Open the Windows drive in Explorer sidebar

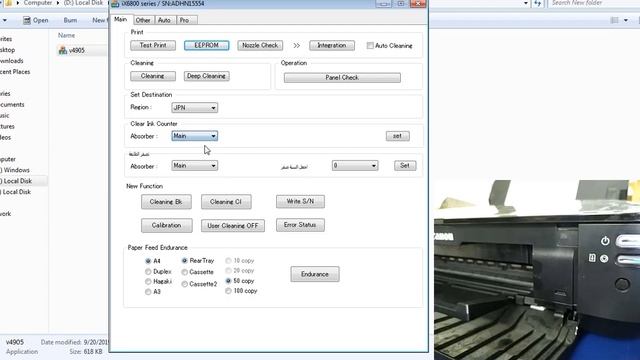click(x=16, y=170)
